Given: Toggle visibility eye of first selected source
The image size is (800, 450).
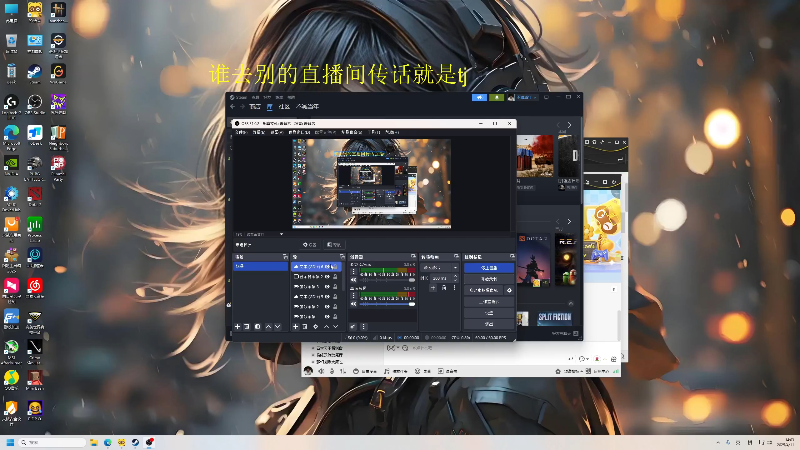Looking at the screenshot, I should click(328, 266).
